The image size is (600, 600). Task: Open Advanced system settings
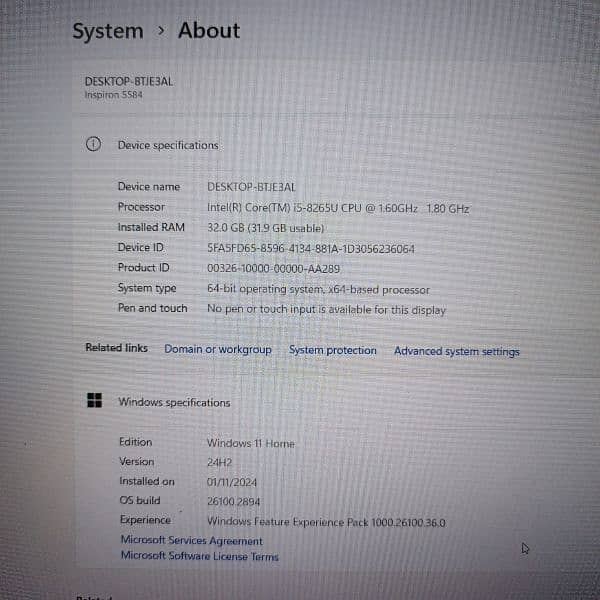click(x=456, y=351)
